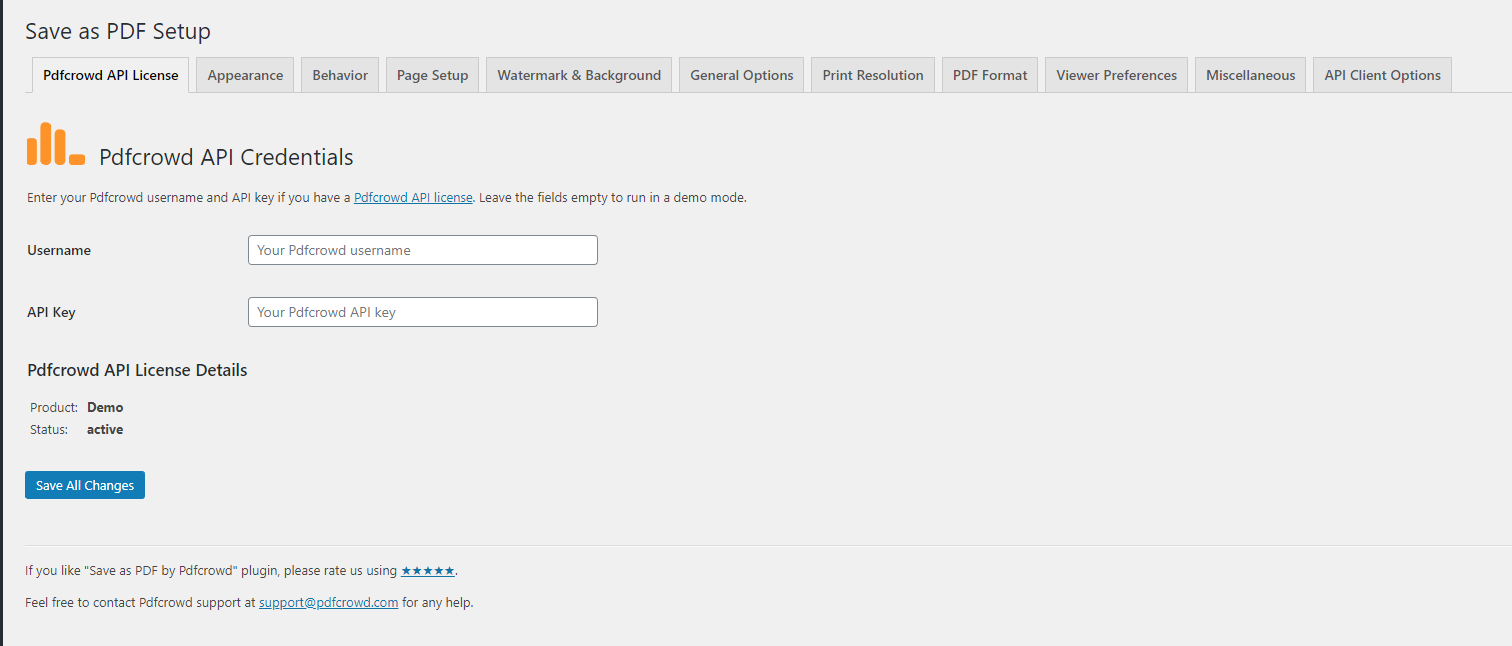Select the Watermark & Background tab
Viewport: 1512px width, 646px height.
click(x=579, y=75)
